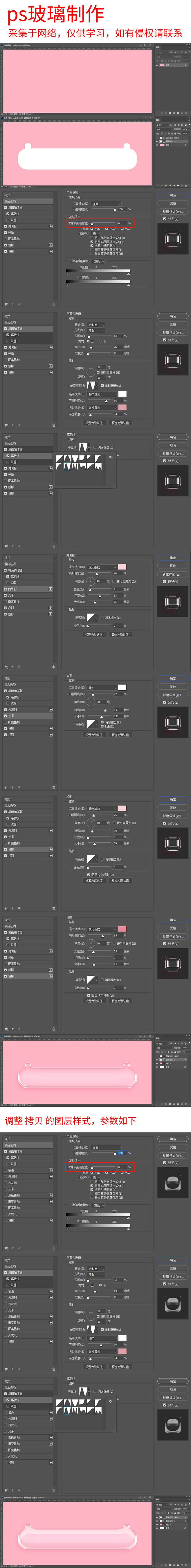
Task: Click 新建样式 in the Satin (光泽) dialog
Action: pyautogui.click(x=173, y=695)
